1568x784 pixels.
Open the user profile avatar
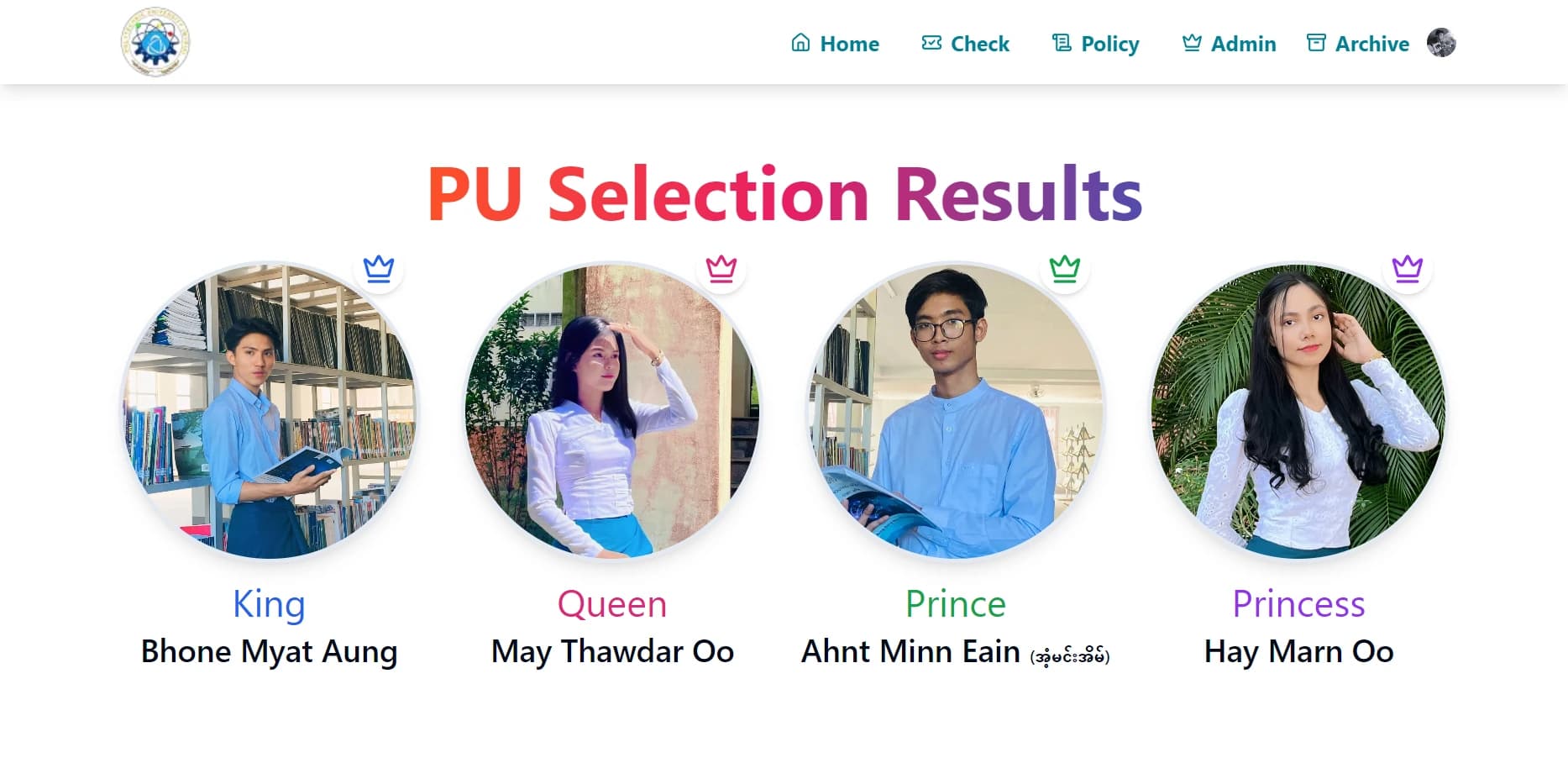point(1441,43)
